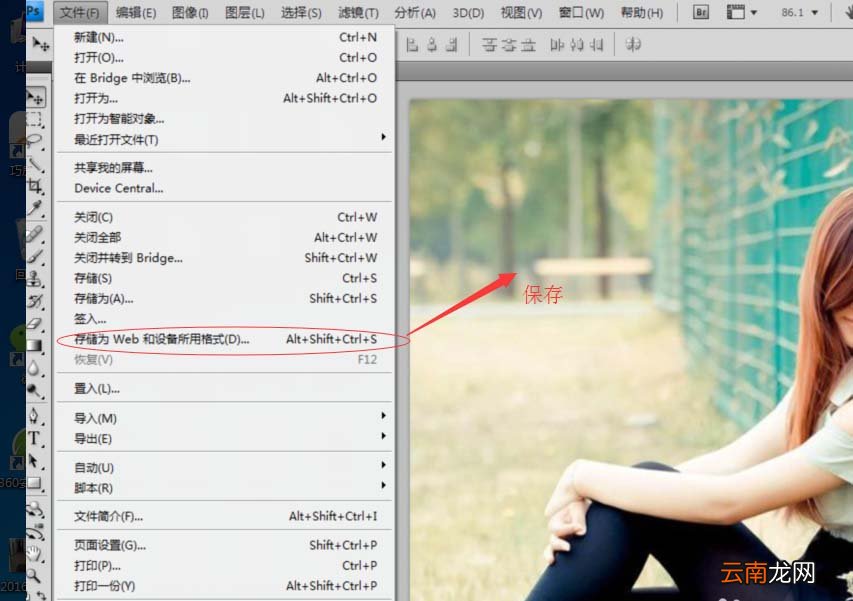Viewport: 853px width, 601px height.
Task: Click the Distribute Bottom Edges icon
Action: pos(528,45)
